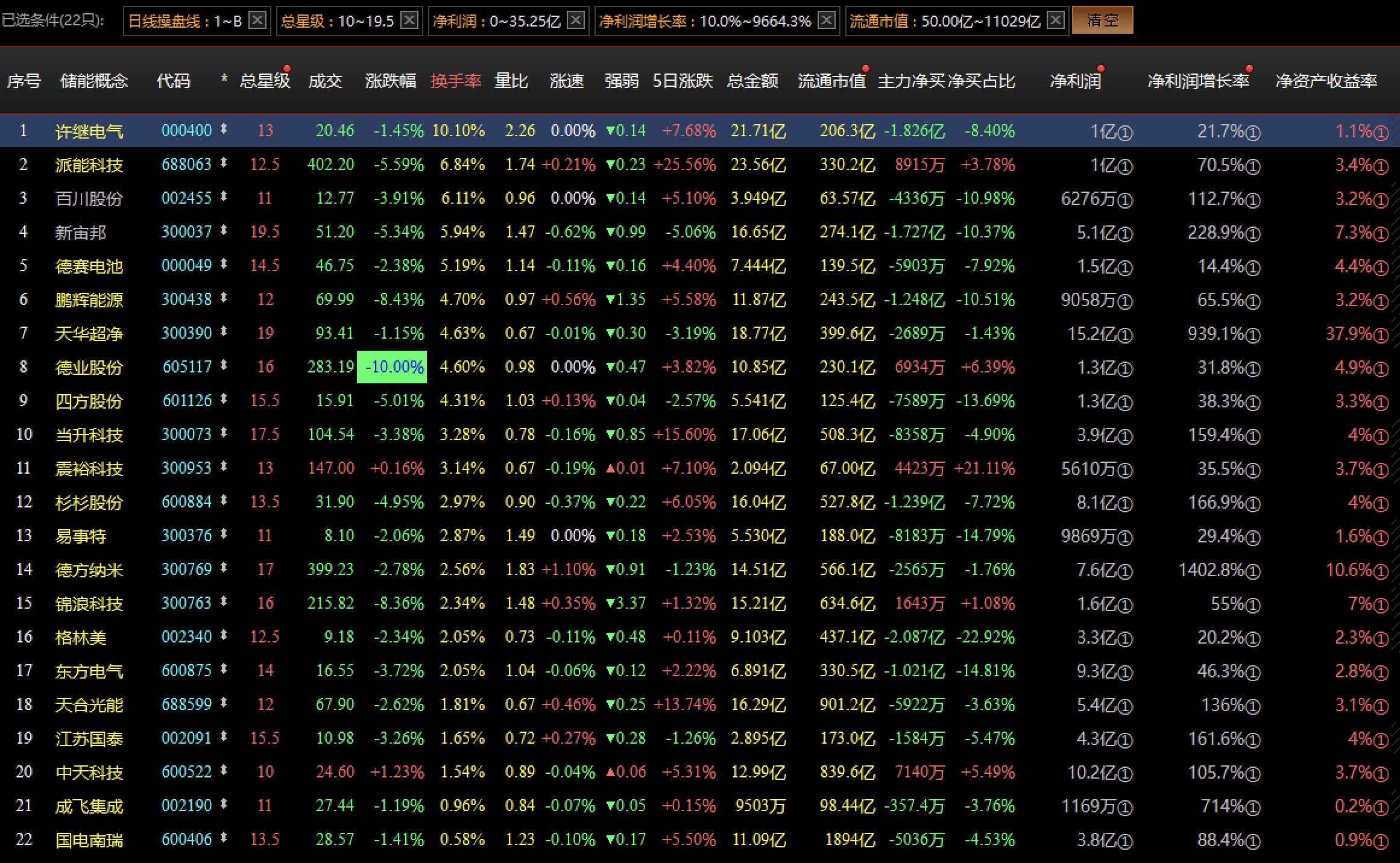1400x863 pixels.
Task: Select stock 四方股份
Action: tap(89, 401)
